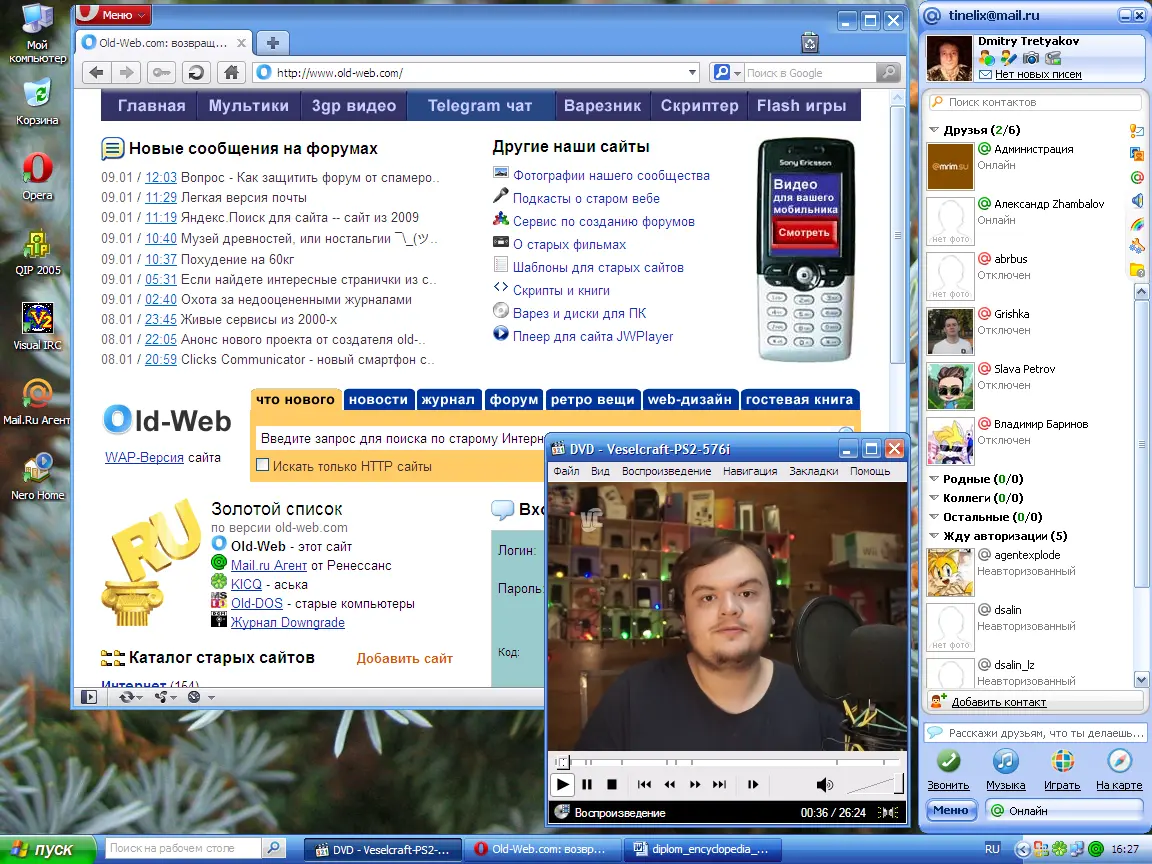This screenshot has width=1152, height=864.
Task: Click the Поиск в Google field
Action: (x=810, y=73)
